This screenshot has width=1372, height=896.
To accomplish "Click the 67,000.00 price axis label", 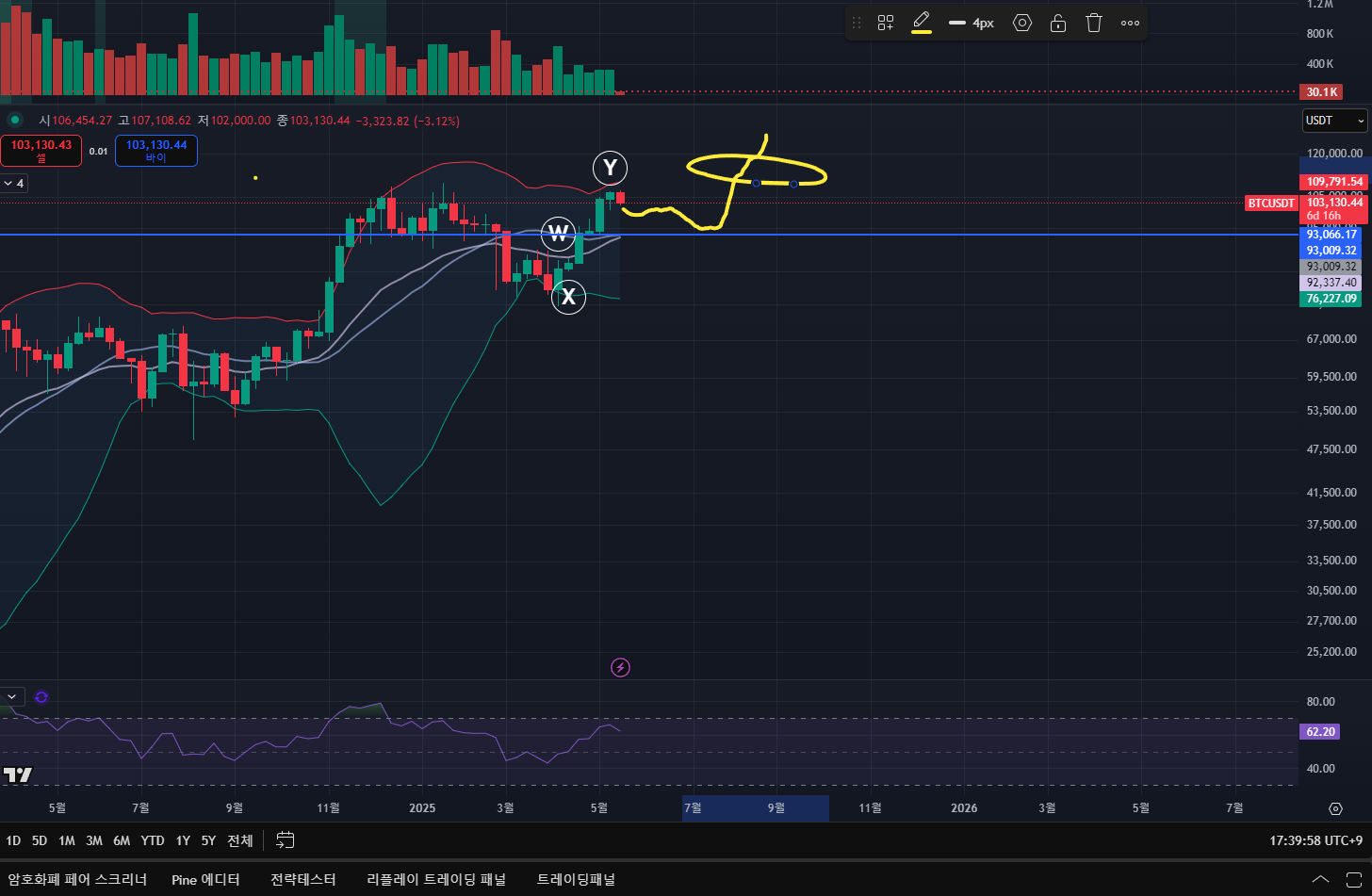I will (x=1332, y=339).
